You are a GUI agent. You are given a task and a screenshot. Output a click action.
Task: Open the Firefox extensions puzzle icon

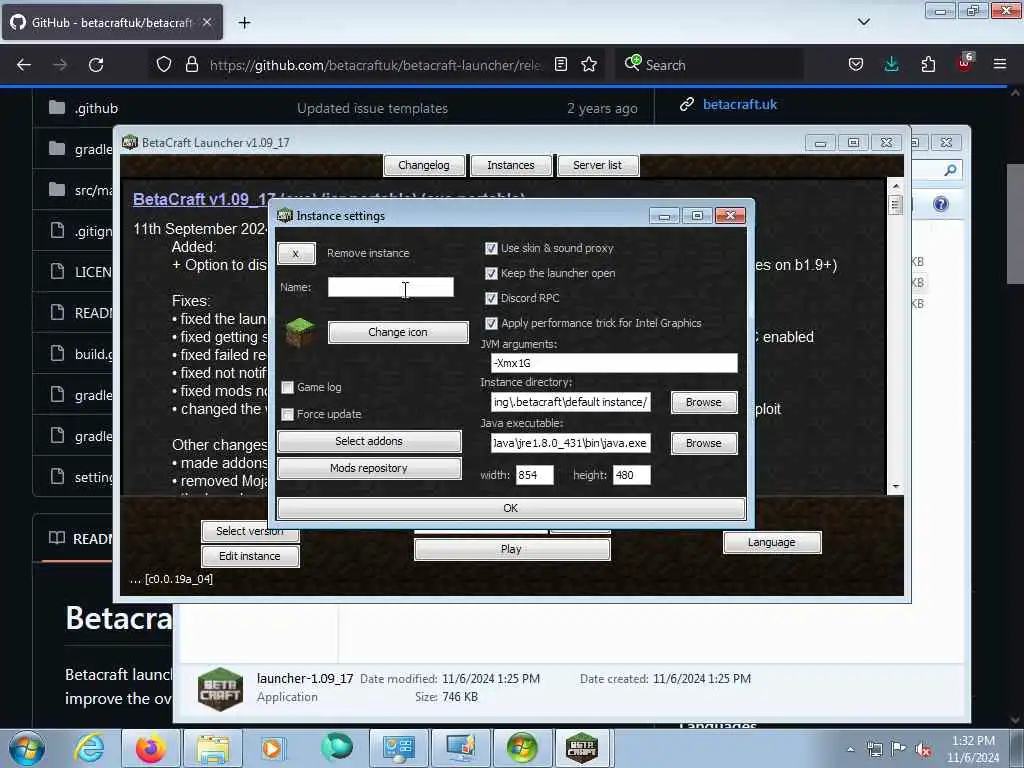(x=928, y=65)
